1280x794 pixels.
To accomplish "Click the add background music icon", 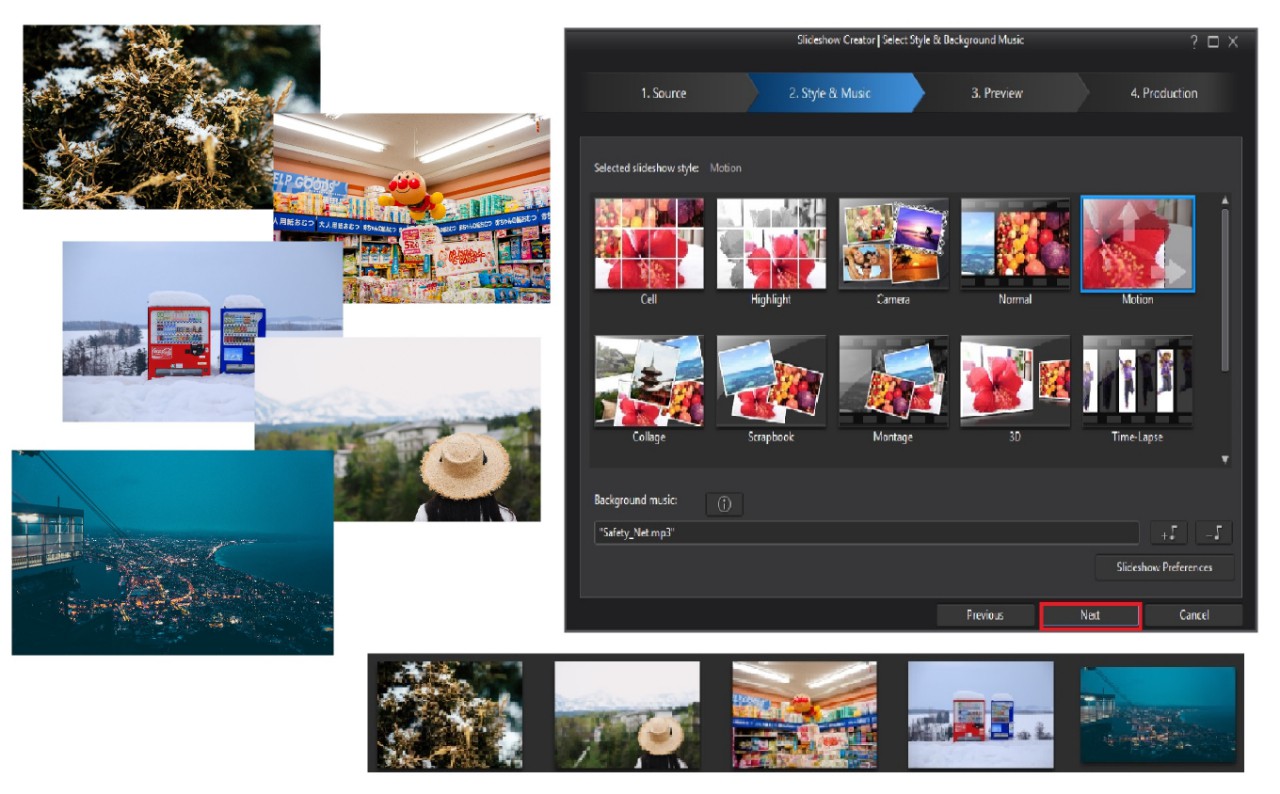I will (x=1167, y=533).
